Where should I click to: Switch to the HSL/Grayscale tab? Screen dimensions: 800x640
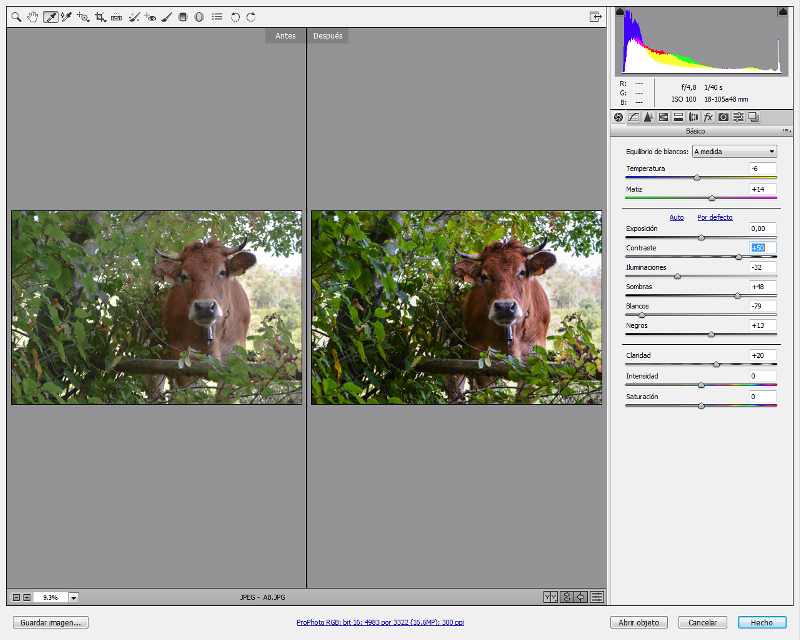[x=663, y=117]
